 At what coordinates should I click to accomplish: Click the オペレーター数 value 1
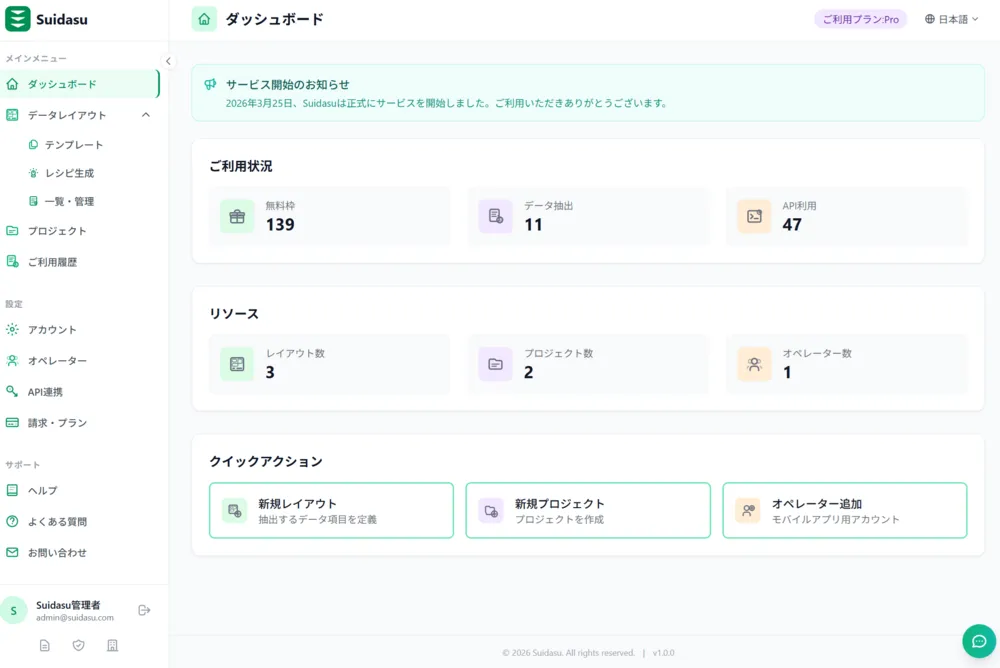787,373
